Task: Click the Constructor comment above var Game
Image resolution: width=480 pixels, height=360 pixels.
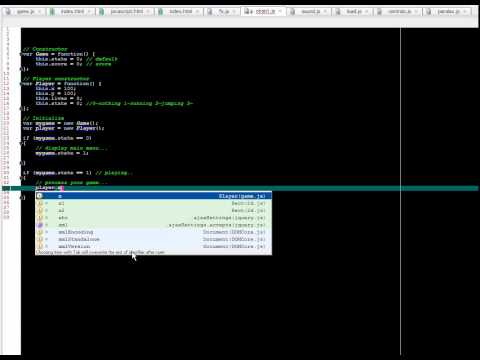Action: click(x=45, y=49)
